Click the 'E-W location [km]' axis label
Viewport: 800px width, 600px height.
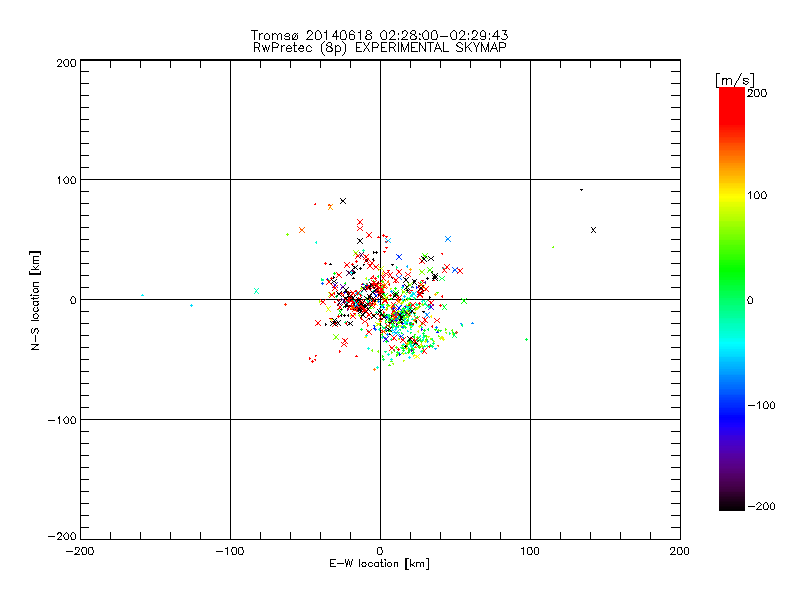(379, 564)
